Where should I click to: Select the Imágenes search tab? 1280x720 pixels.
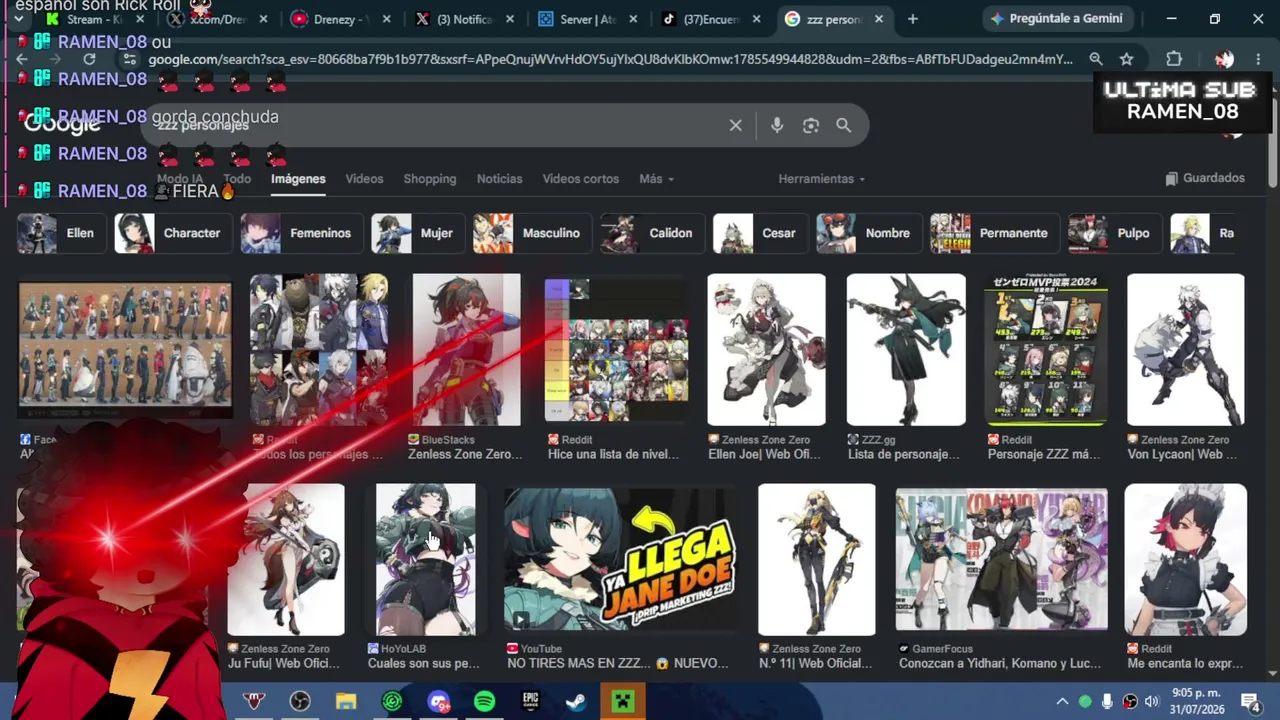[298, 179]
